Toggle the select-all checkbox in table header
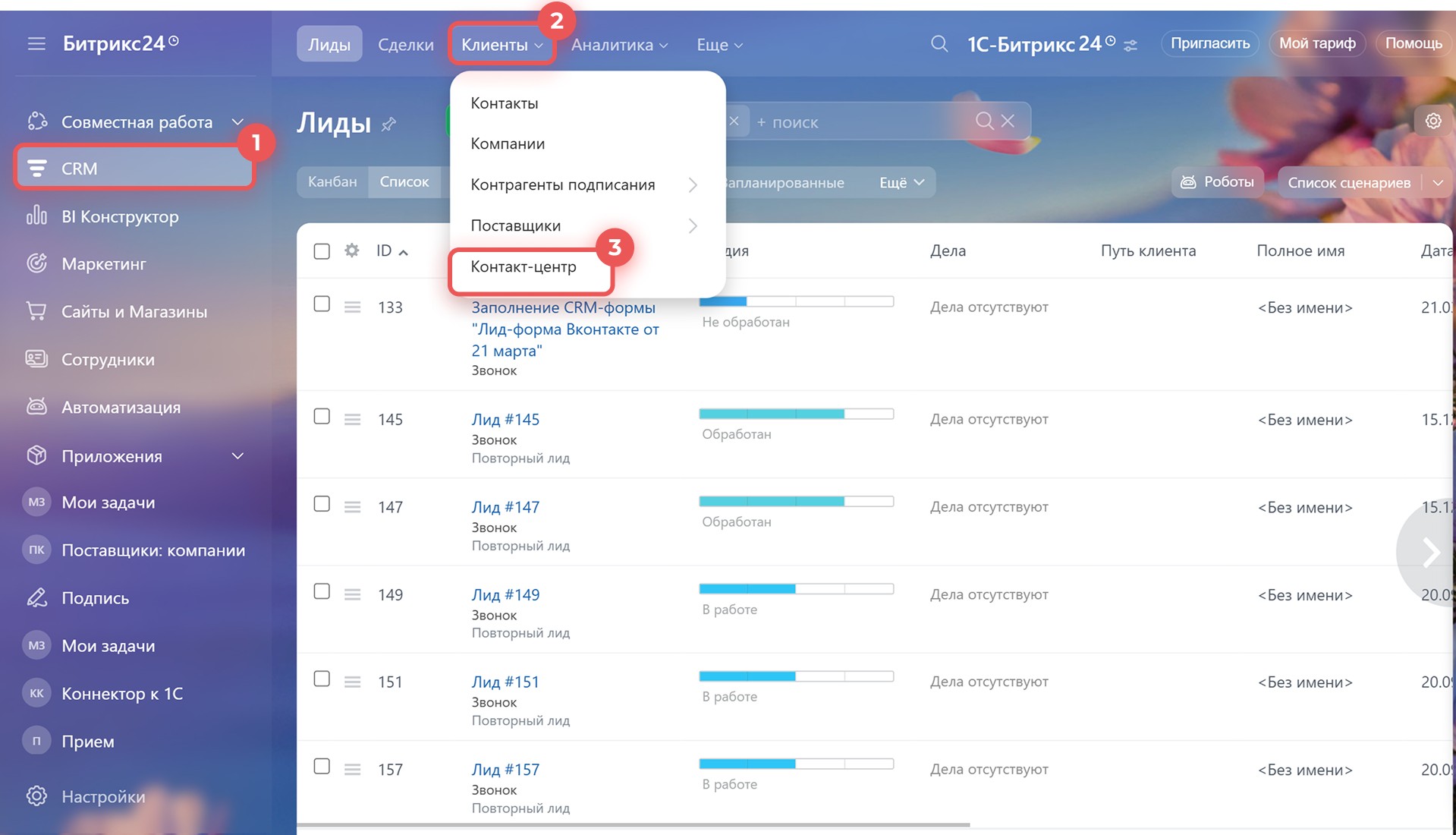This screenshot has width=1456, height=835. coord(322,250)
